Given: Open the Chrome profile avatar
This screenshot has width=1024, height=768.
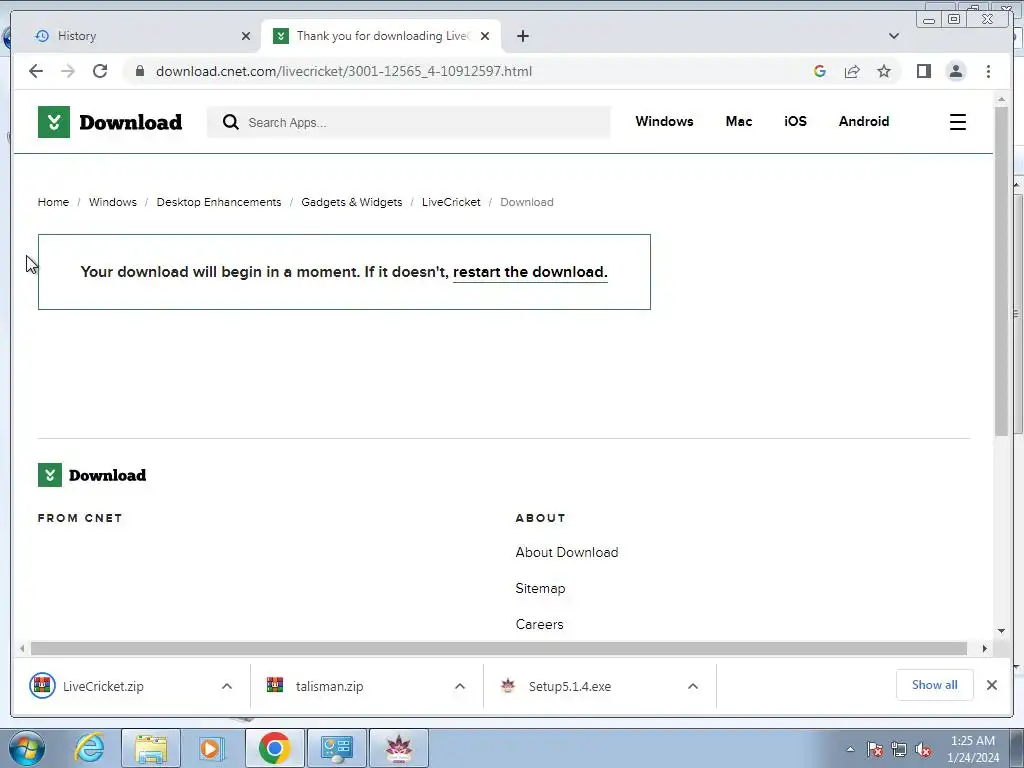Looking at the screenshot, I should pos(955,71).
